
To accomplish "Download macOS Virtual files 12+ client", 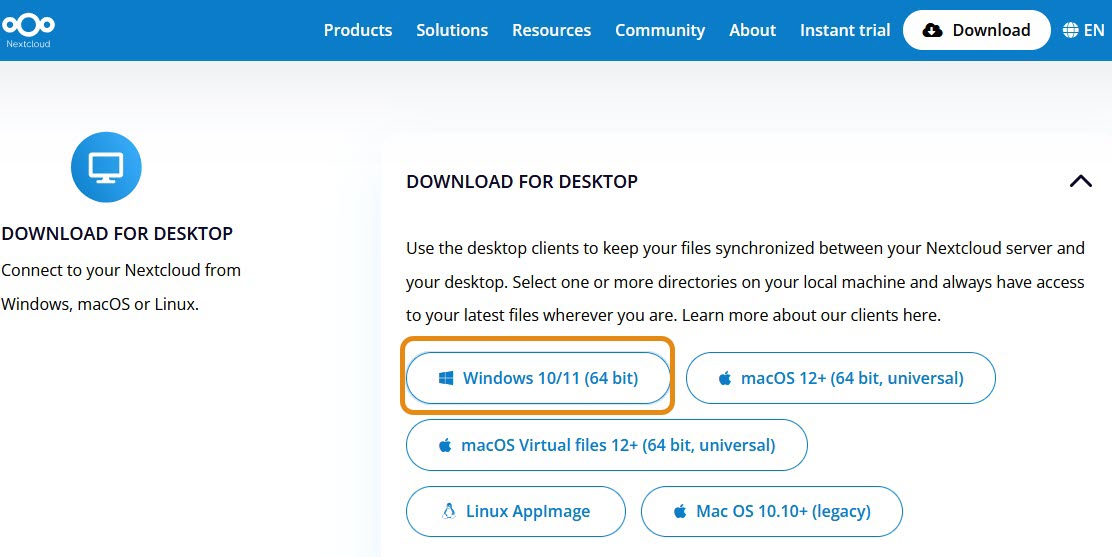I will coord(606,445).
